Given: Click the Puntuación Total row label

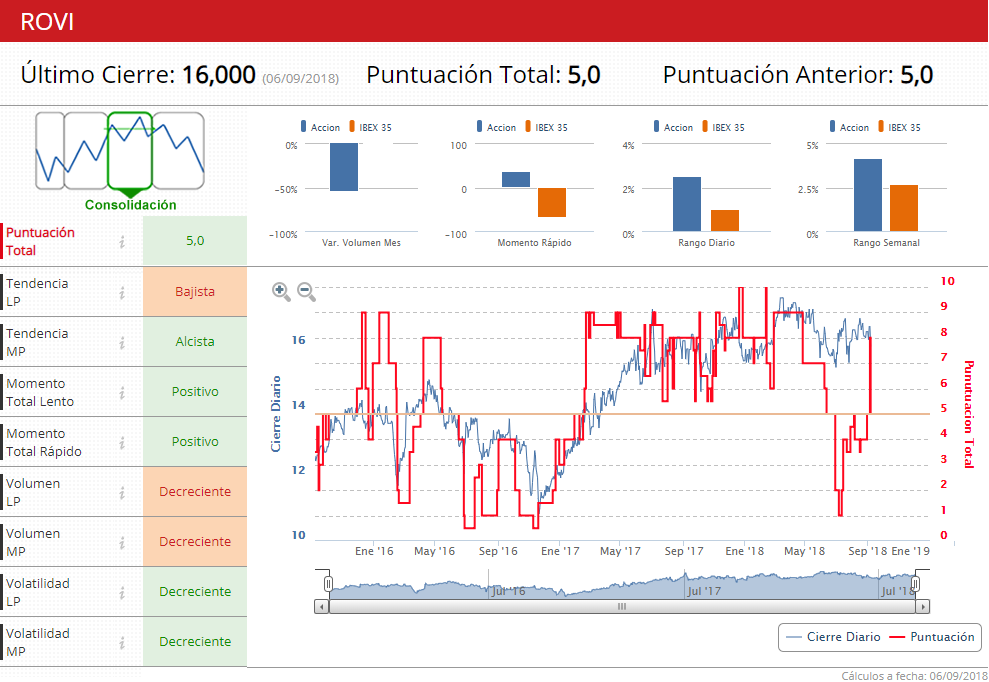Looking at the screenshot, I should [40, 241].
